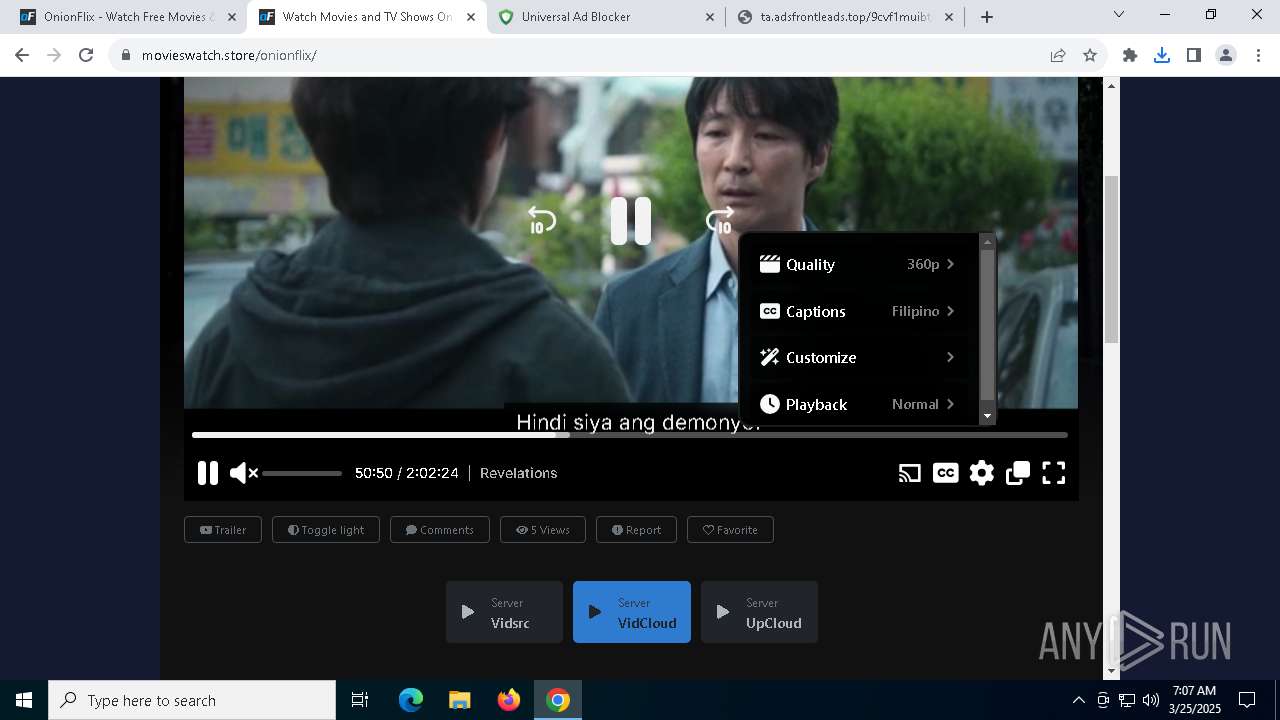Viewport: 1280px width, 720px height.
Task: Open Task View on taskbar
Action: click(x=360, y=700)
